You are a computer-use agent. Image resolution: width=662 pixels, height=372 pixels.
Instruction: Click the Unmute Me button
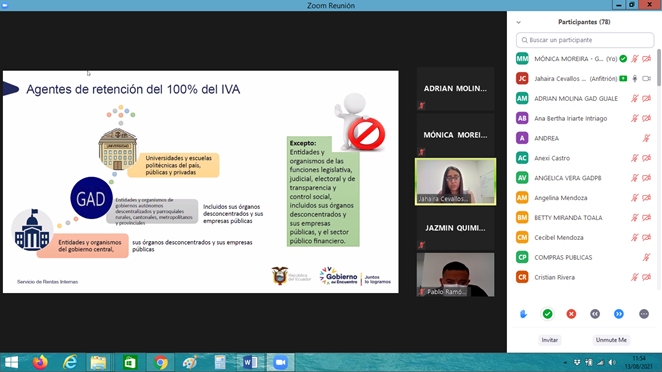(x=611, y=340)
